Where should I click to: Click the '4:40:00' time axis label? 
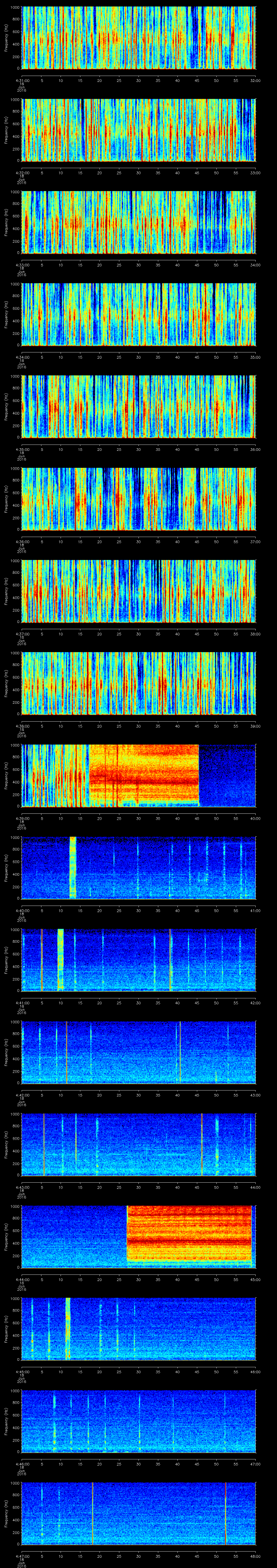coord(22,910)
